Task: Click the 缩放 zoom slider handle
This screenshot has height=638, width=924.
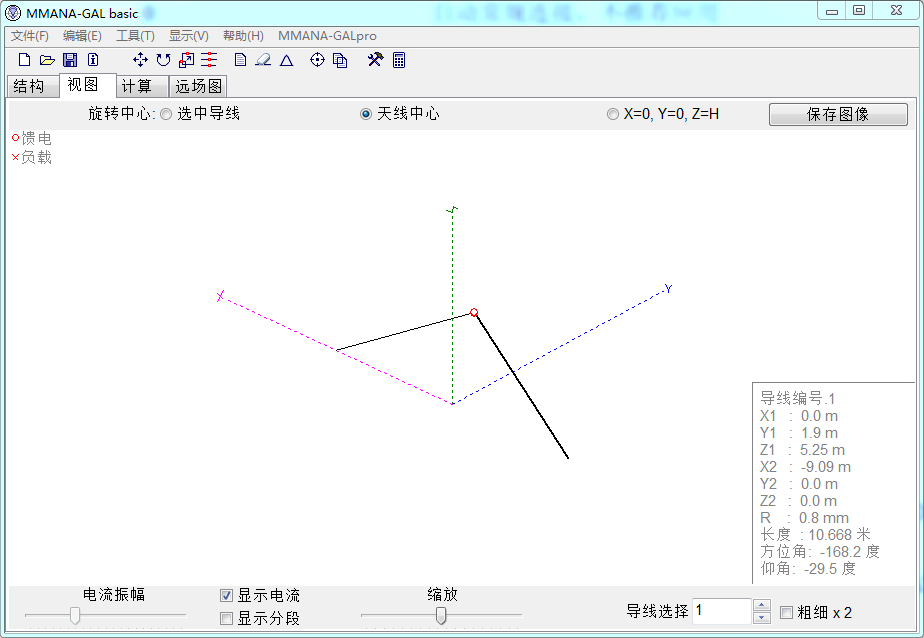Action: (x=441, y=616)
